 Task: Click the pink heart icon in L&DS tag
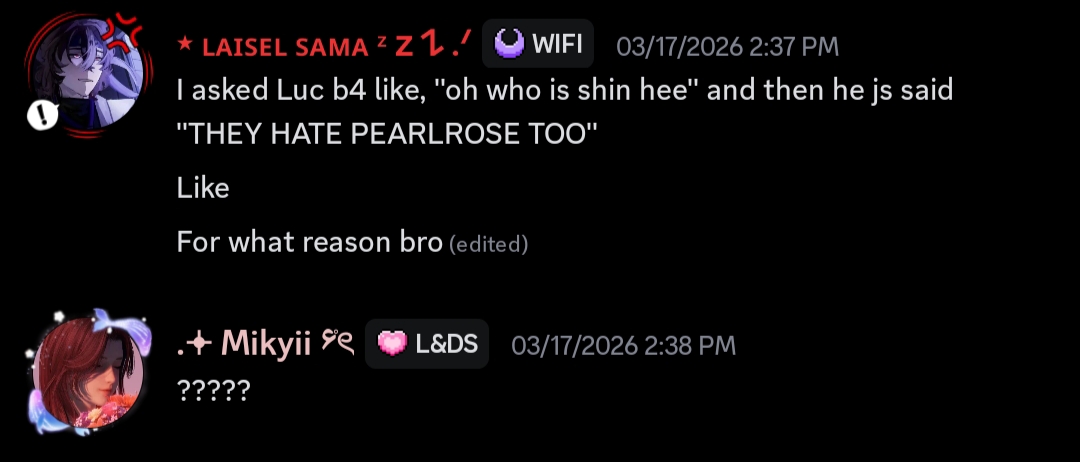(x=393, y=344)
